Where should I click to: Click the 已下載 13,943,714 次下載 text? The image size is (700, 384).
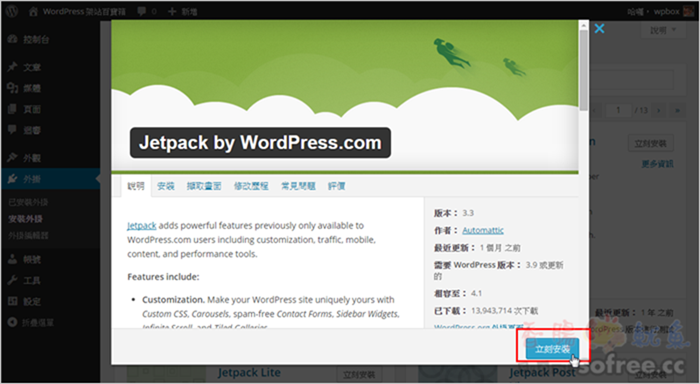coord(486,311)
